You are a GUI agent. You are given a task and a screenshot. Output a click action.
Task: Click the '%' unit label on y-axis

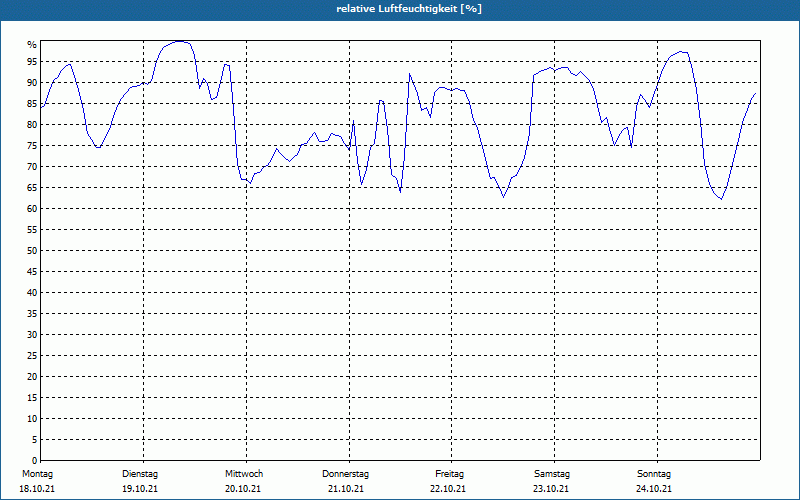pos(32,45)
